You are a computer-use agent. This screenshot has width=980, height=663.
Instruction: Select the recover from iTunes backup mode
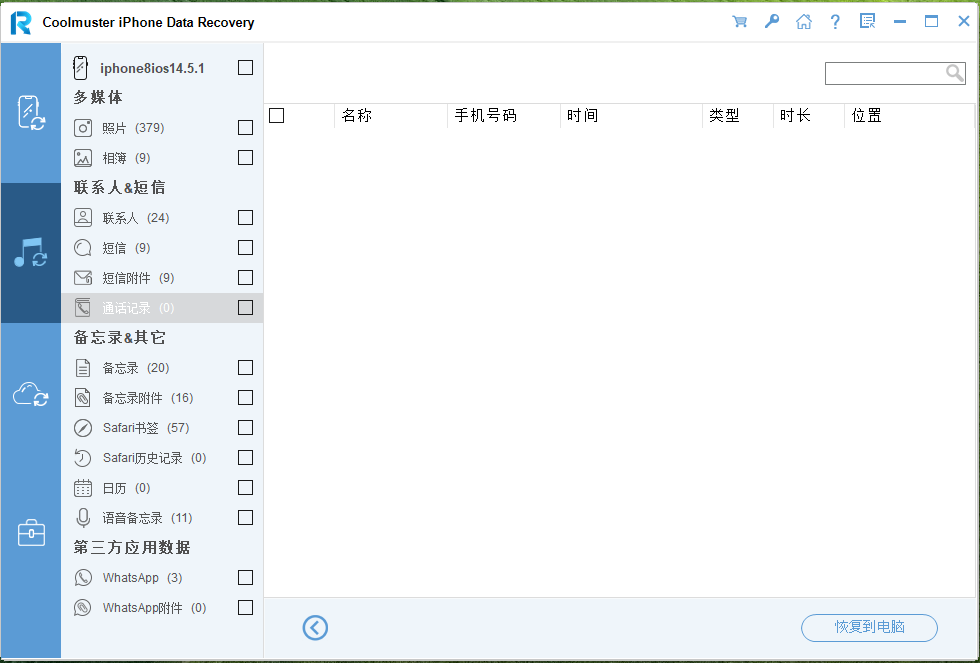[x=31, y=252]
